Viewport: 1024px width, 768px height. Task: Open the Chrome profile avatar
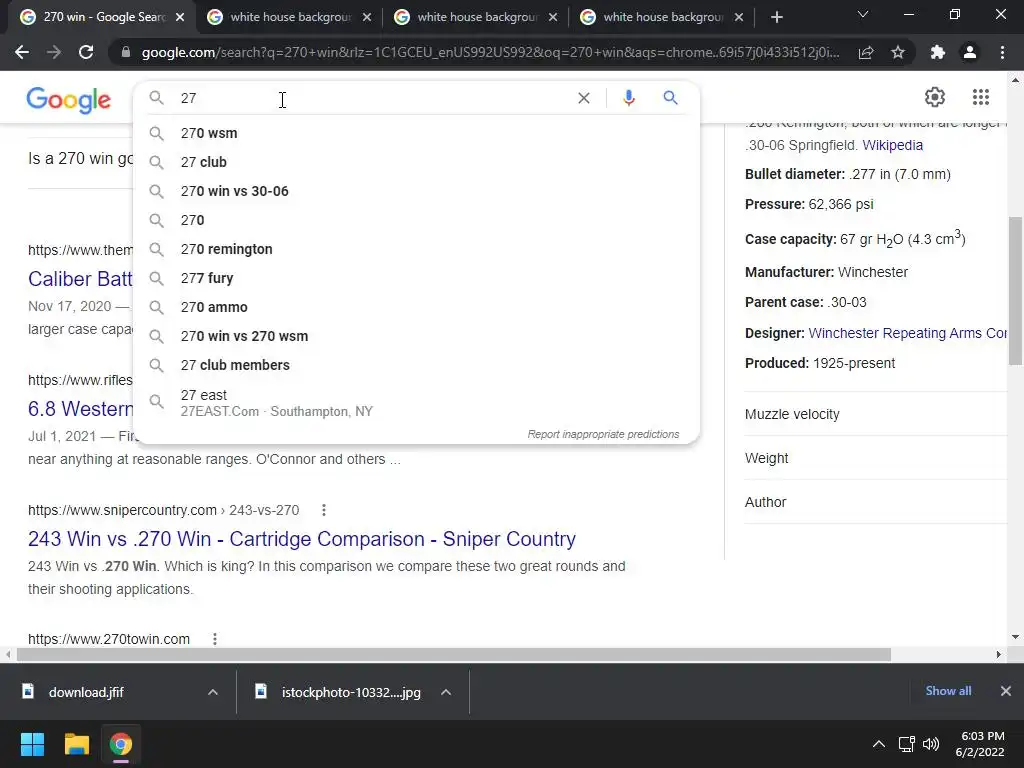pos(970,52)
